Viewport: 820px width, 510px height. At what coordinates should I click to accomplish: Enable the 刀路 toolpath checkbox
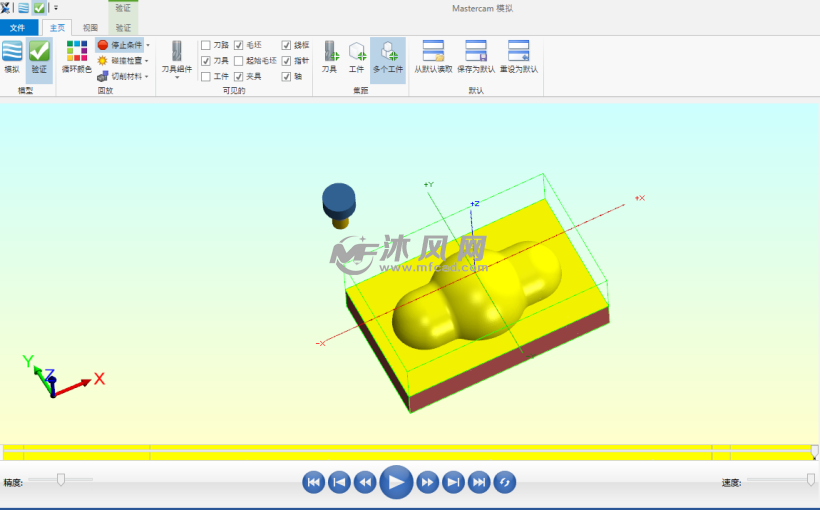[x=206, y=46]
